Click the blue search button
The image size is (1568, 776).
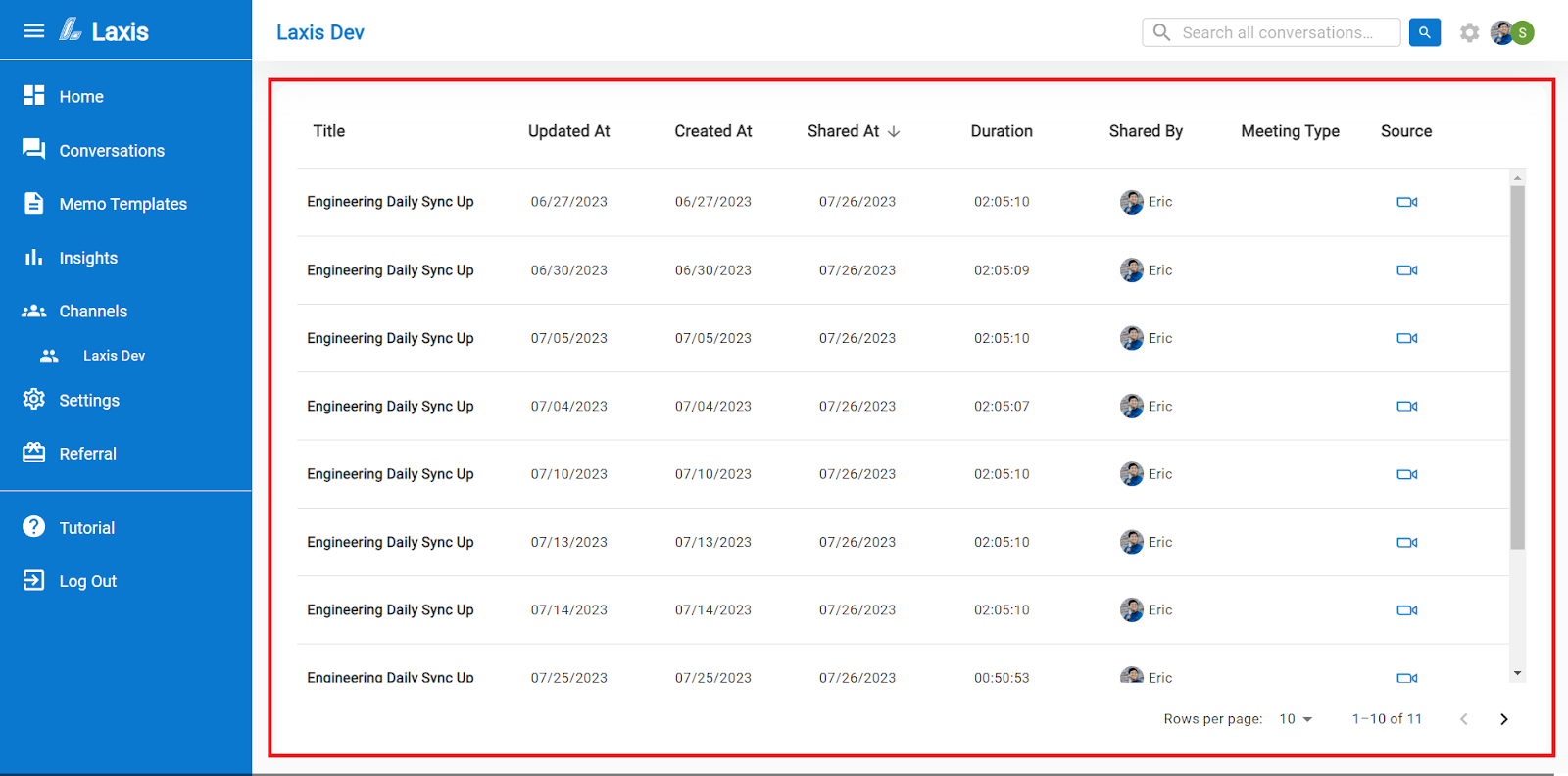(x=1424, y=32)
